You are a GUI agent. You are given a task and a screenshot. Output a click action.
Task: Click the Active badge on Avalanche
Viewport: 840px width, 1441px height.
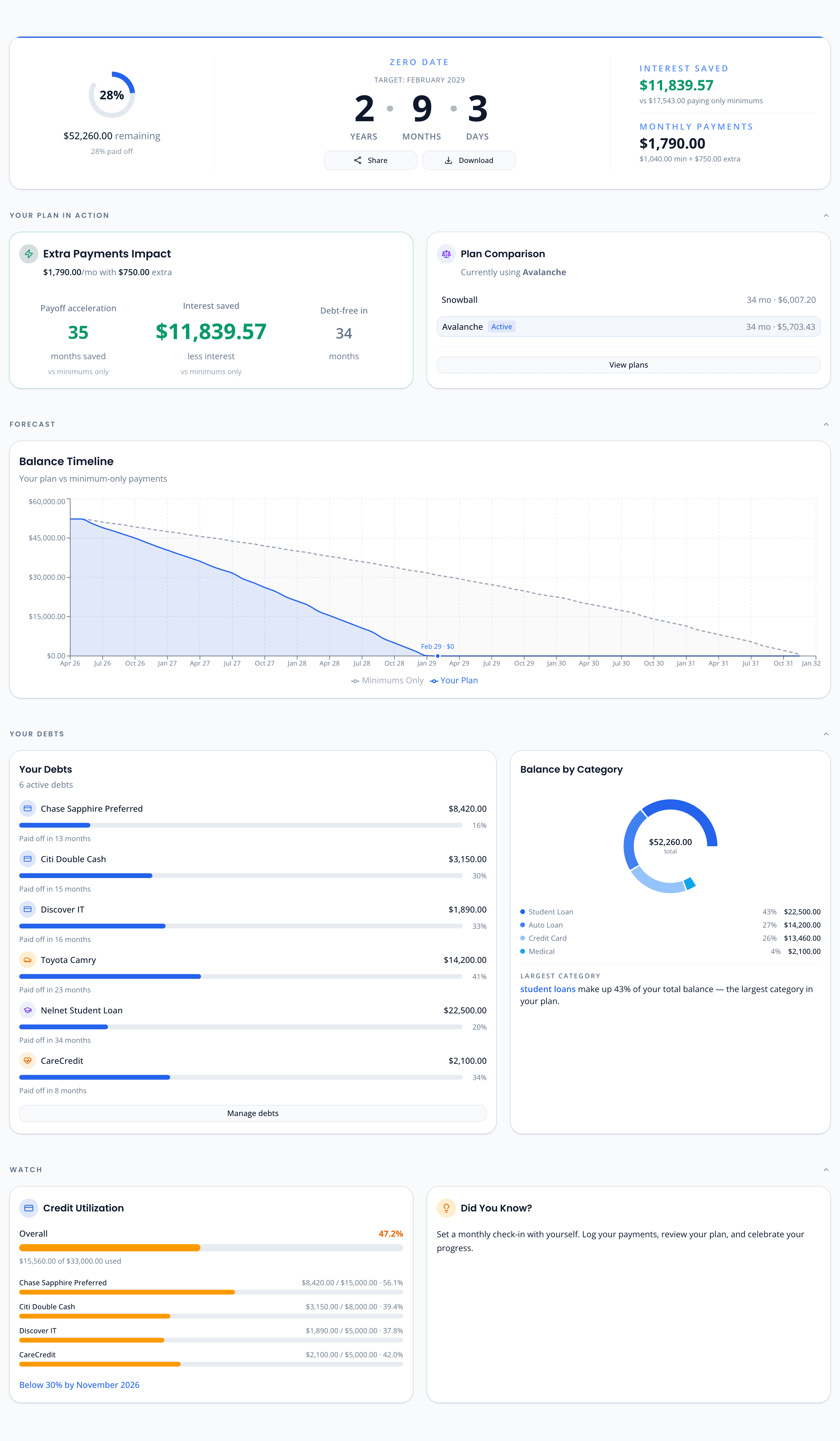point(502,326)
